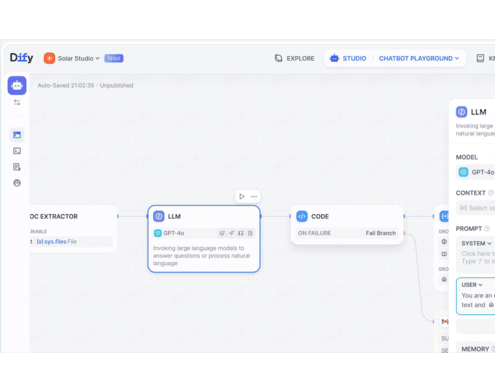
Task: Click the orange Solar Studio workspace icon
Action: pyautogui.click(x=49, y=58)
